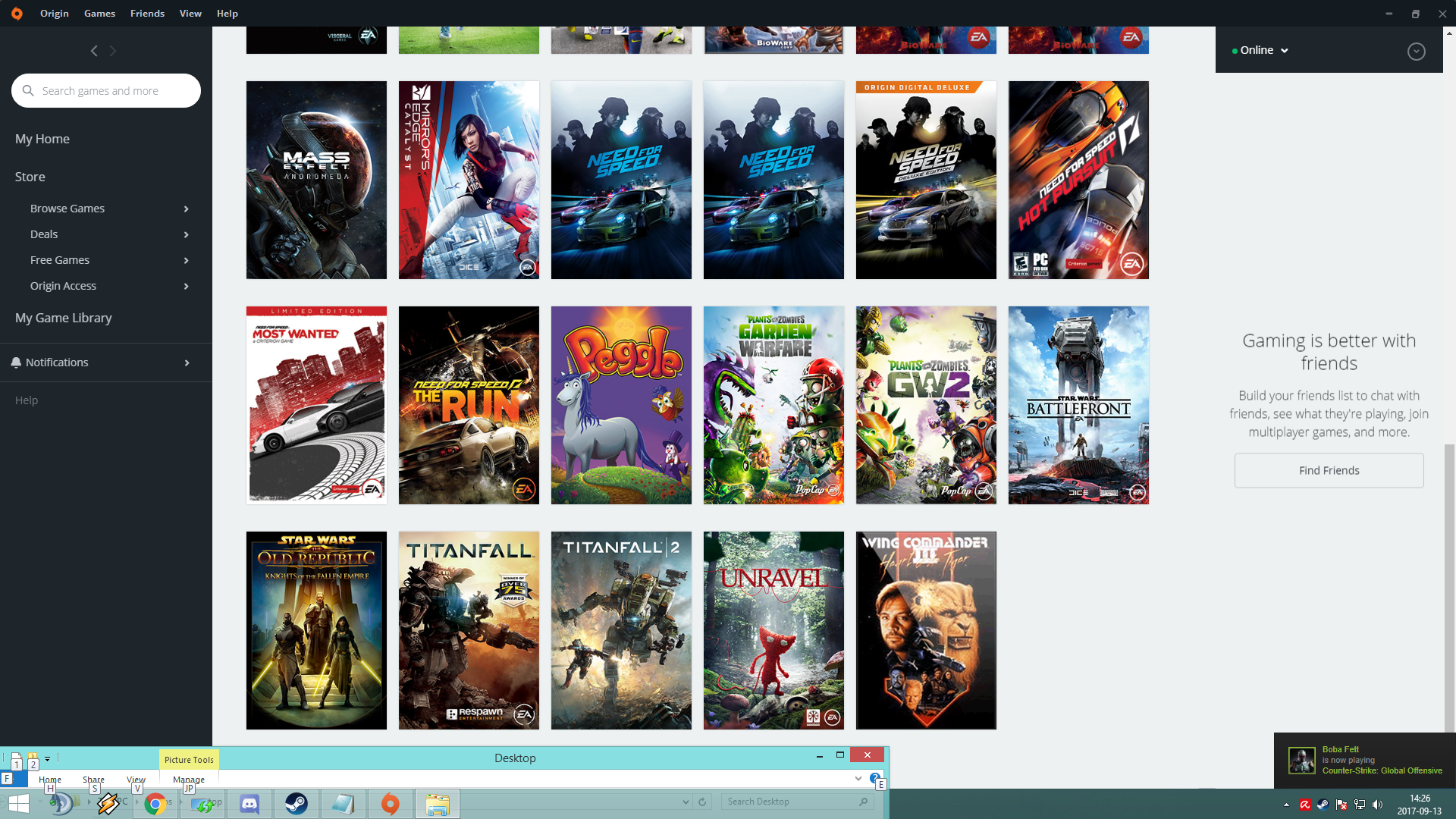Expand the Deals submenu

[x=186, y=234]
